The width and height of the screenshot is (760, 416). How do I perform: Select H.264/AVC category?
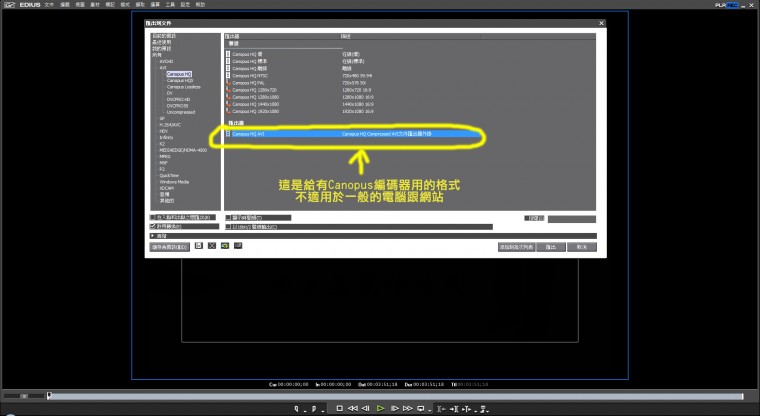170,125
